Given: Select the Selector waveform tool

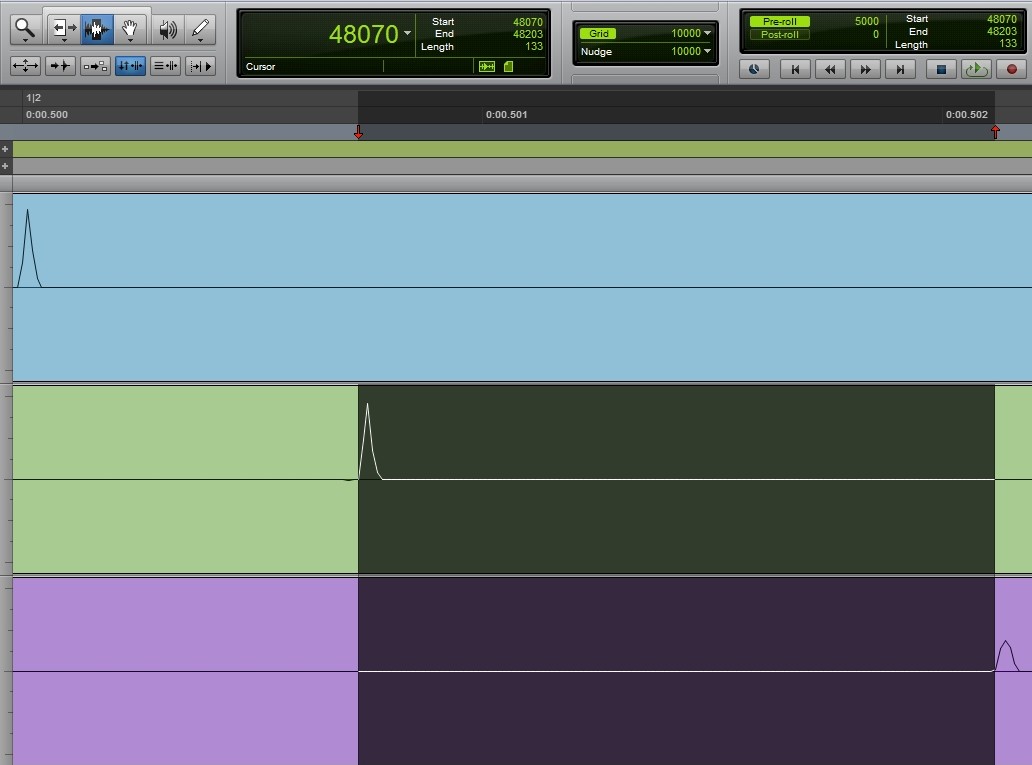Looking at the screenshot, I should [97, 29].
